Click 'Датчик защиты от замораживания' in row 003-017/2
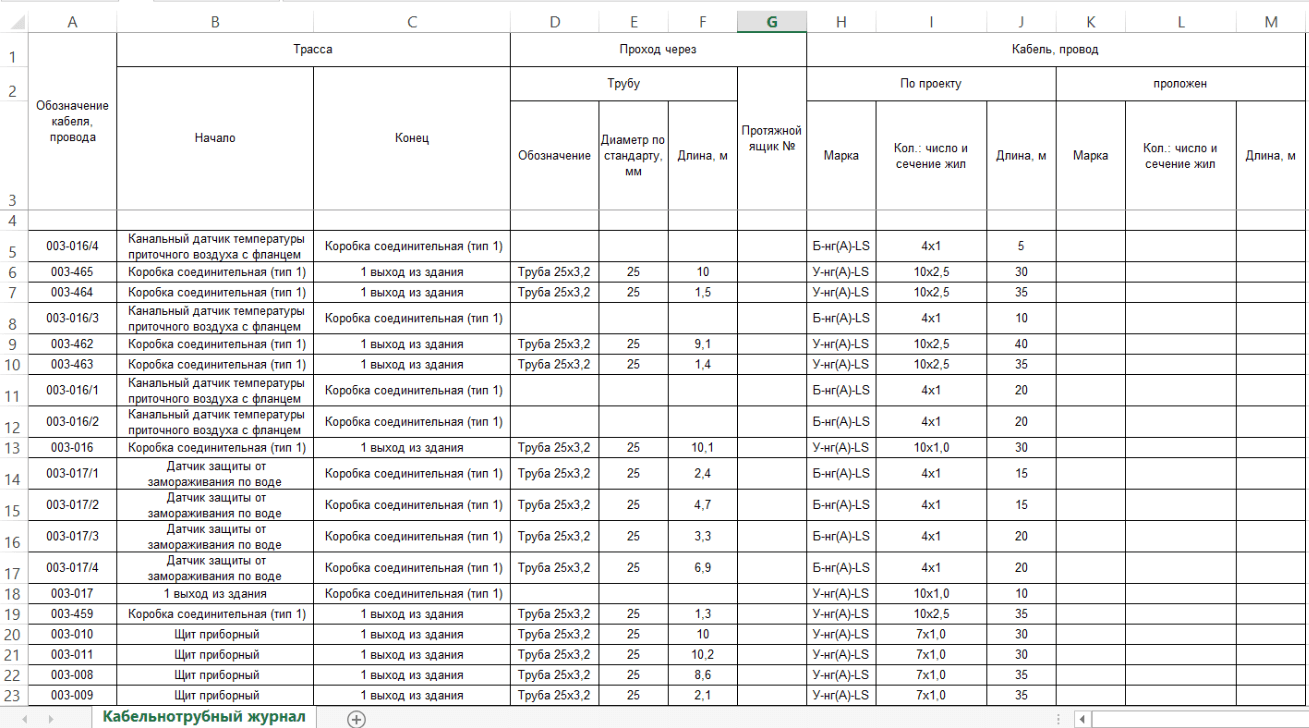The image size is (1309, 728). [x=215, y=504]
